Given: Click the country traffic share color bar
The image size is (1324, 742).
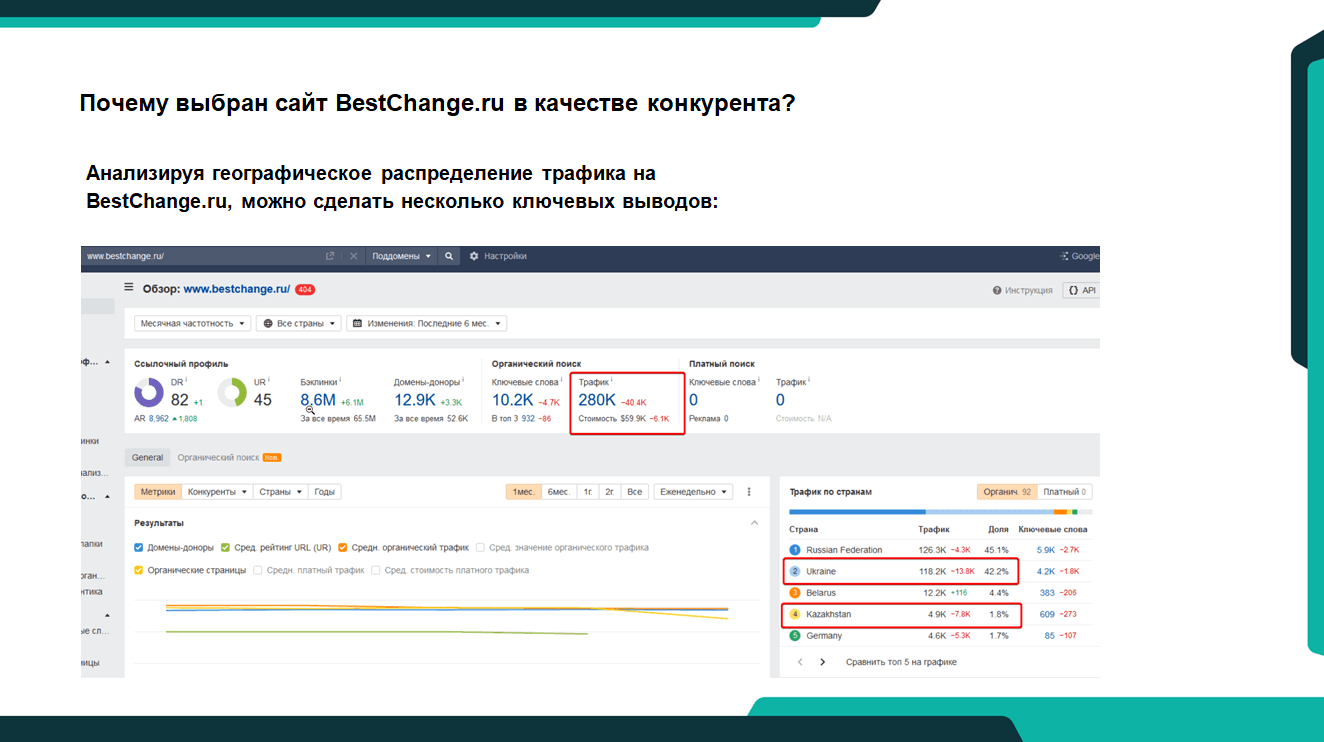Looking at the screenshot, I should [938, 512].
